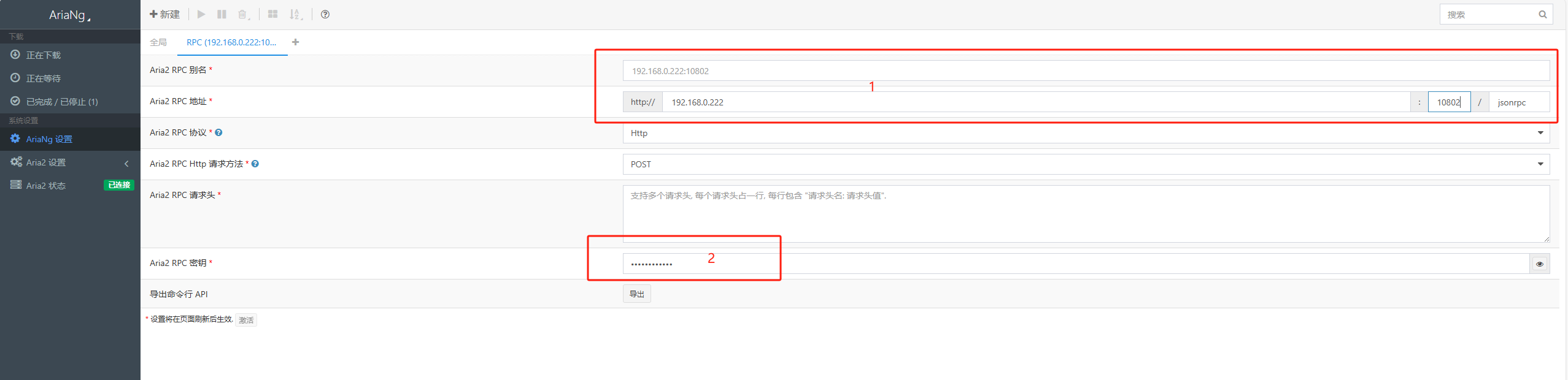The image size is (1568, 380).
Task: Click the 新建 new task button
Action: [164, 14]
